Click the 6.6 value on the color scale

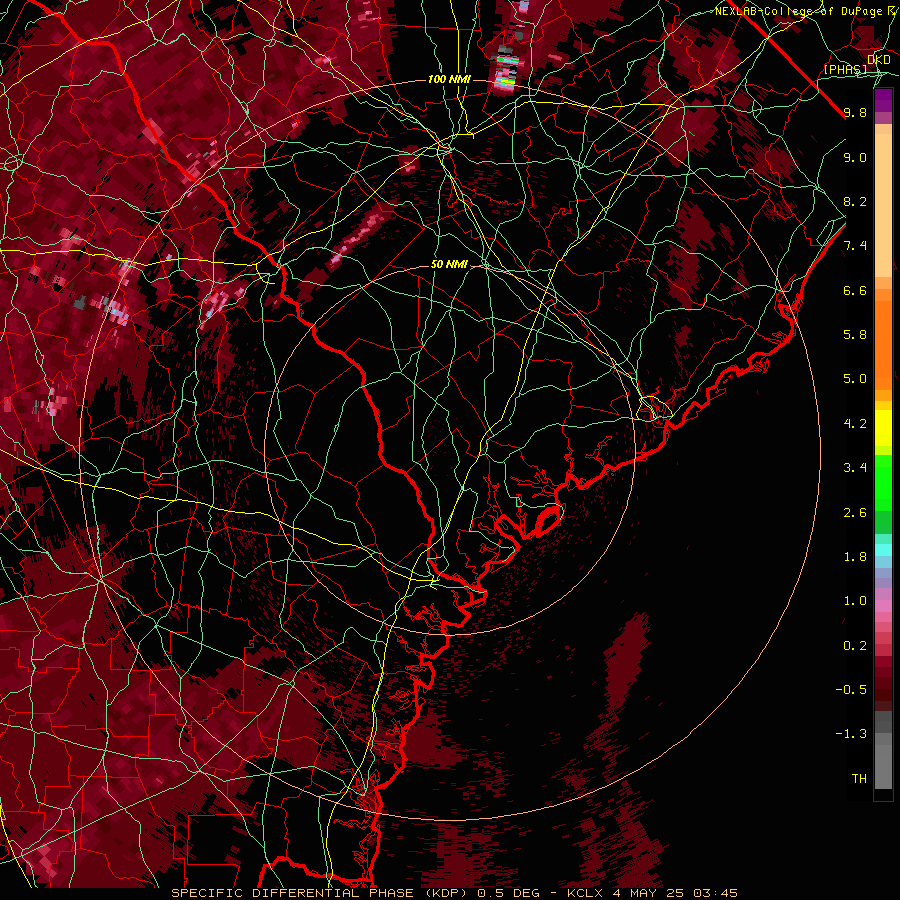point(855,290)
